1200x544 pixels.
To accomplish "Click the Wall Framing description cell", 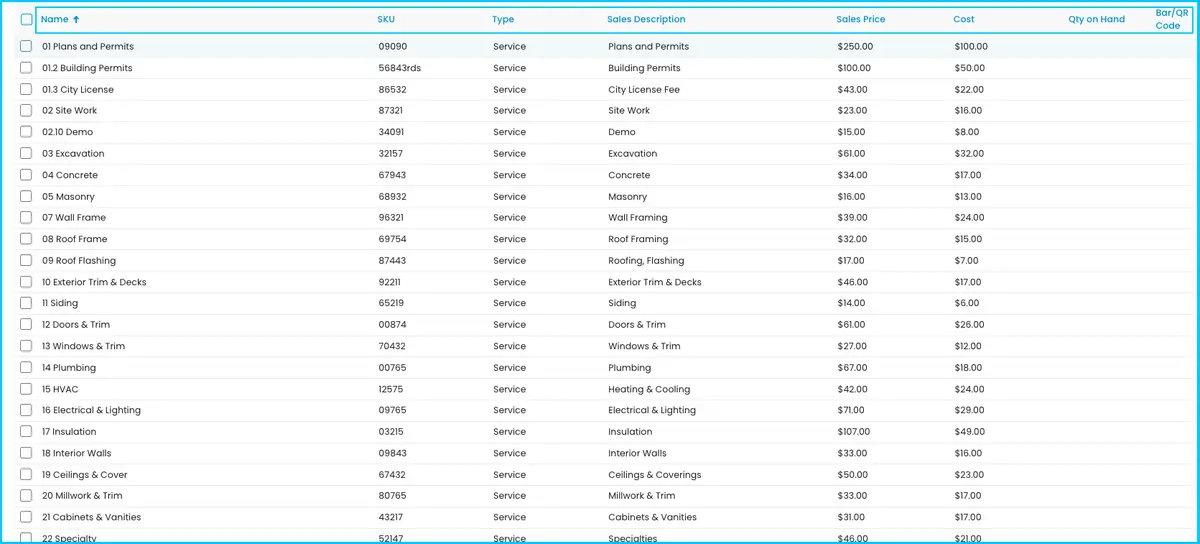I will [x=638, y=217].
